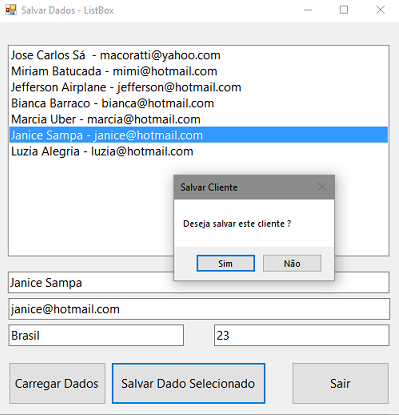Image resolution: width=399 pixels, height=415 pixels.
Task: Focus the email field with janice@hotmail.com
Action: [x=199, y=309]
